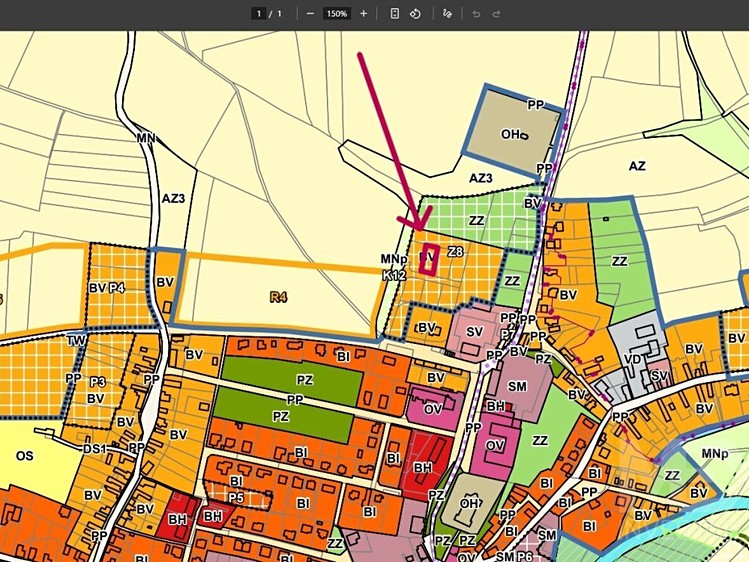Viewport: 749px width, 562px height.
Task: Click the P5 label on the map
Action: pyautogui.click(x=236, y=498)
